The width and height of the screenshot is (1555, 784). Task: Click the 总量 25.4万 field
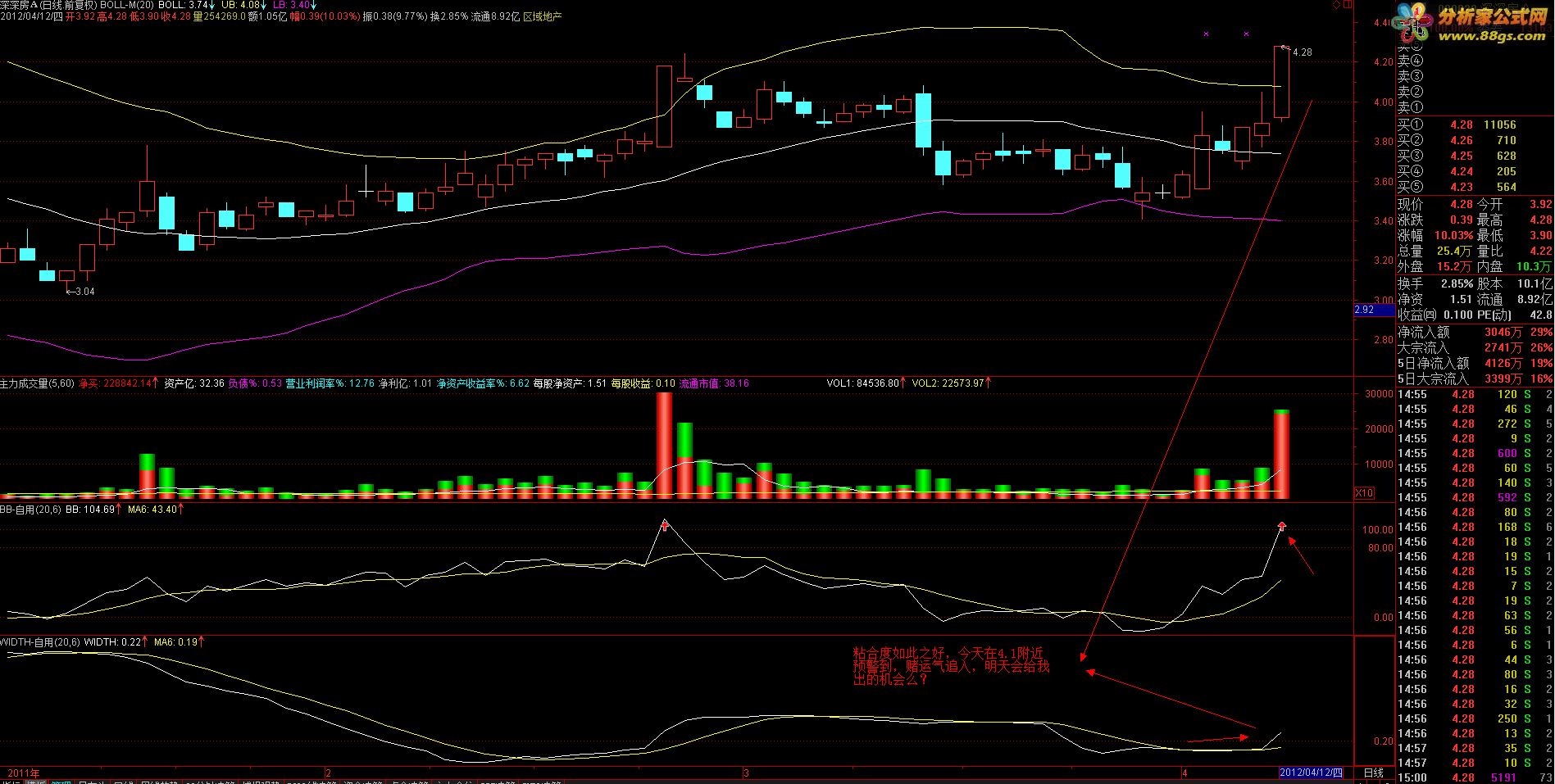coord(1435,251)
